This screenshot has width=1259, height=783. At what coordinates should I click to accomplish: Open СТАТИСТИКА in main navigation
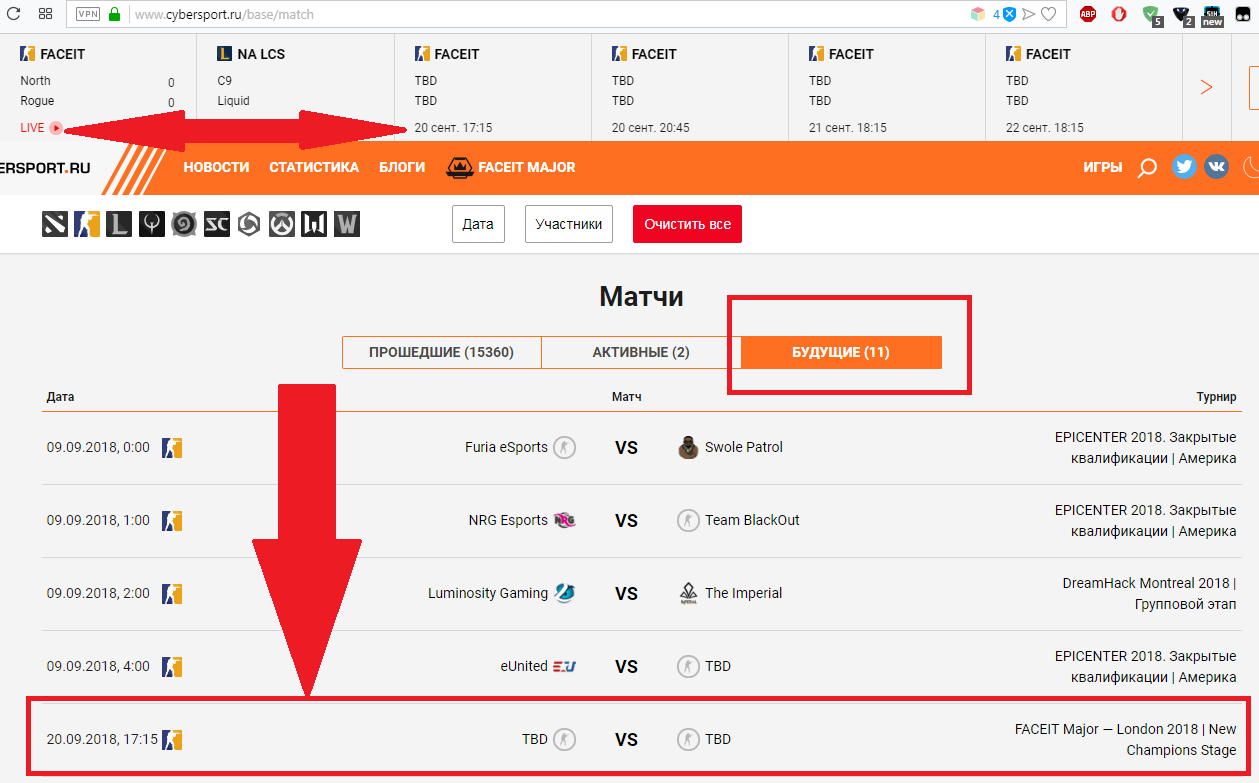coord(314,167)
